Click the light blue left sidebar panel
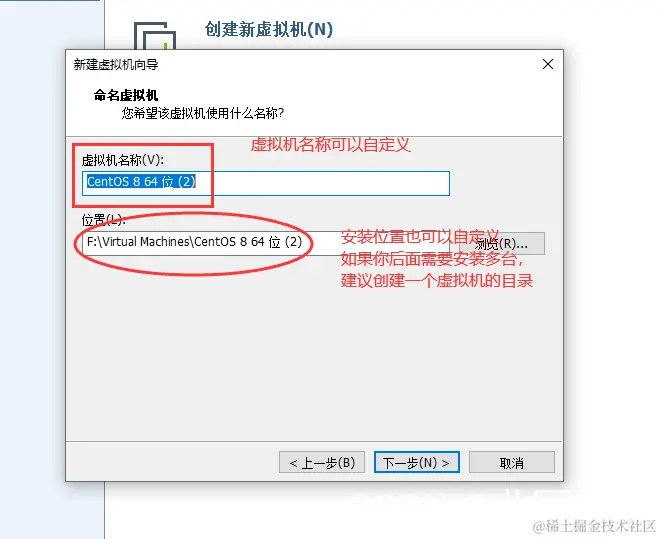Screen dimensions: 661x539 coord(52,270)
